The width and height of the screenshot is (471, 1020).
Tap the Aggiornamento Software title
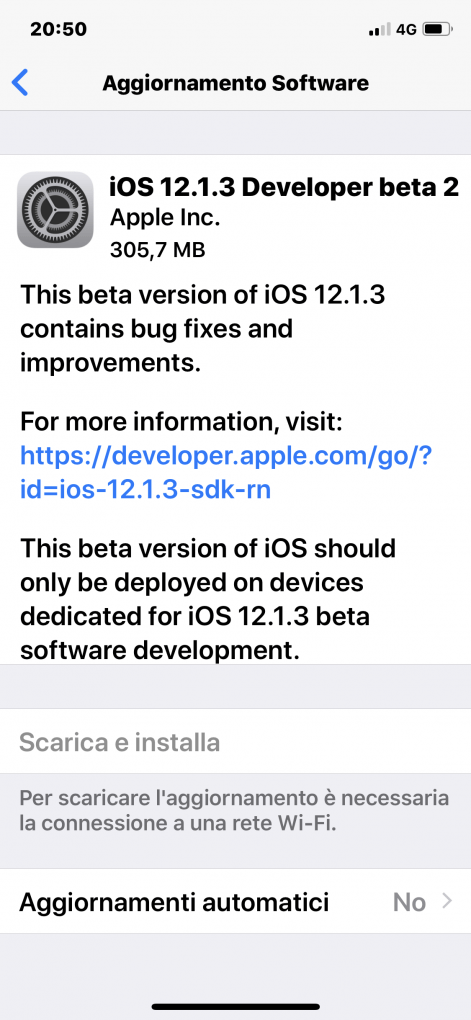tap(236, 83)
